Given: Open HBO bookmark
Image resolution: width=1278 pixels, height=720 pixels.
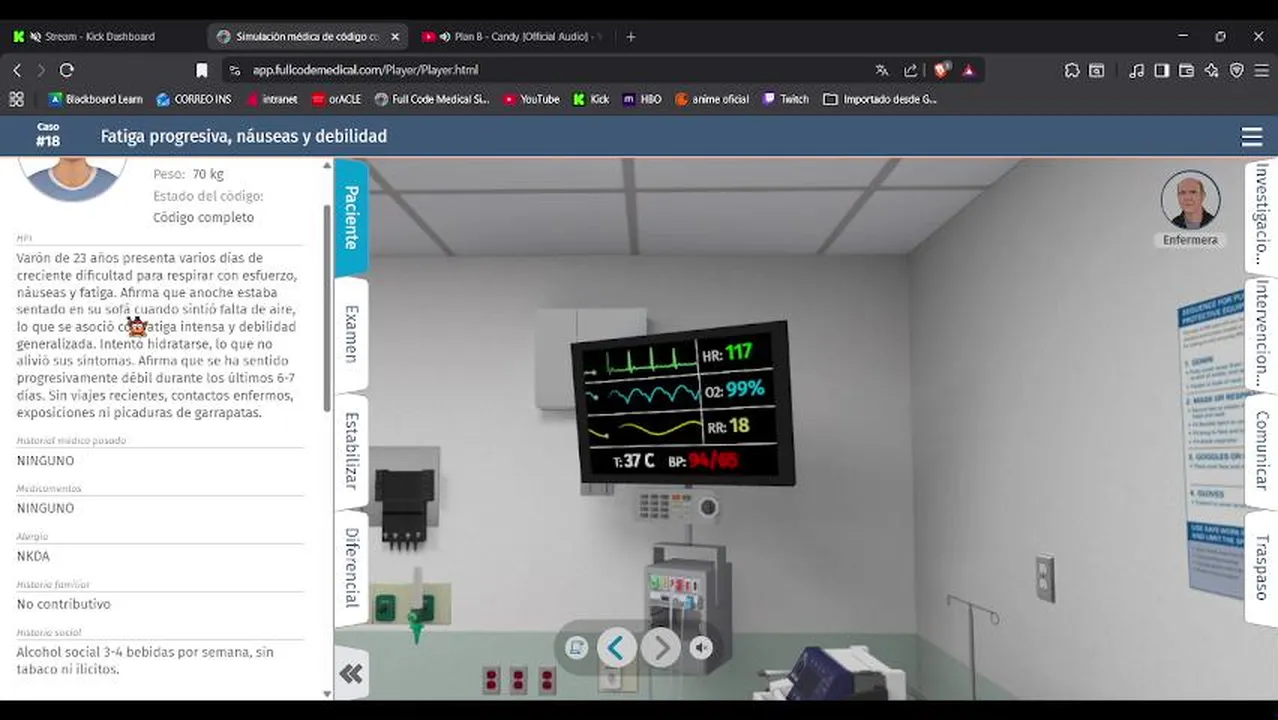Looking at the screenshot, I should click(642, 99).
